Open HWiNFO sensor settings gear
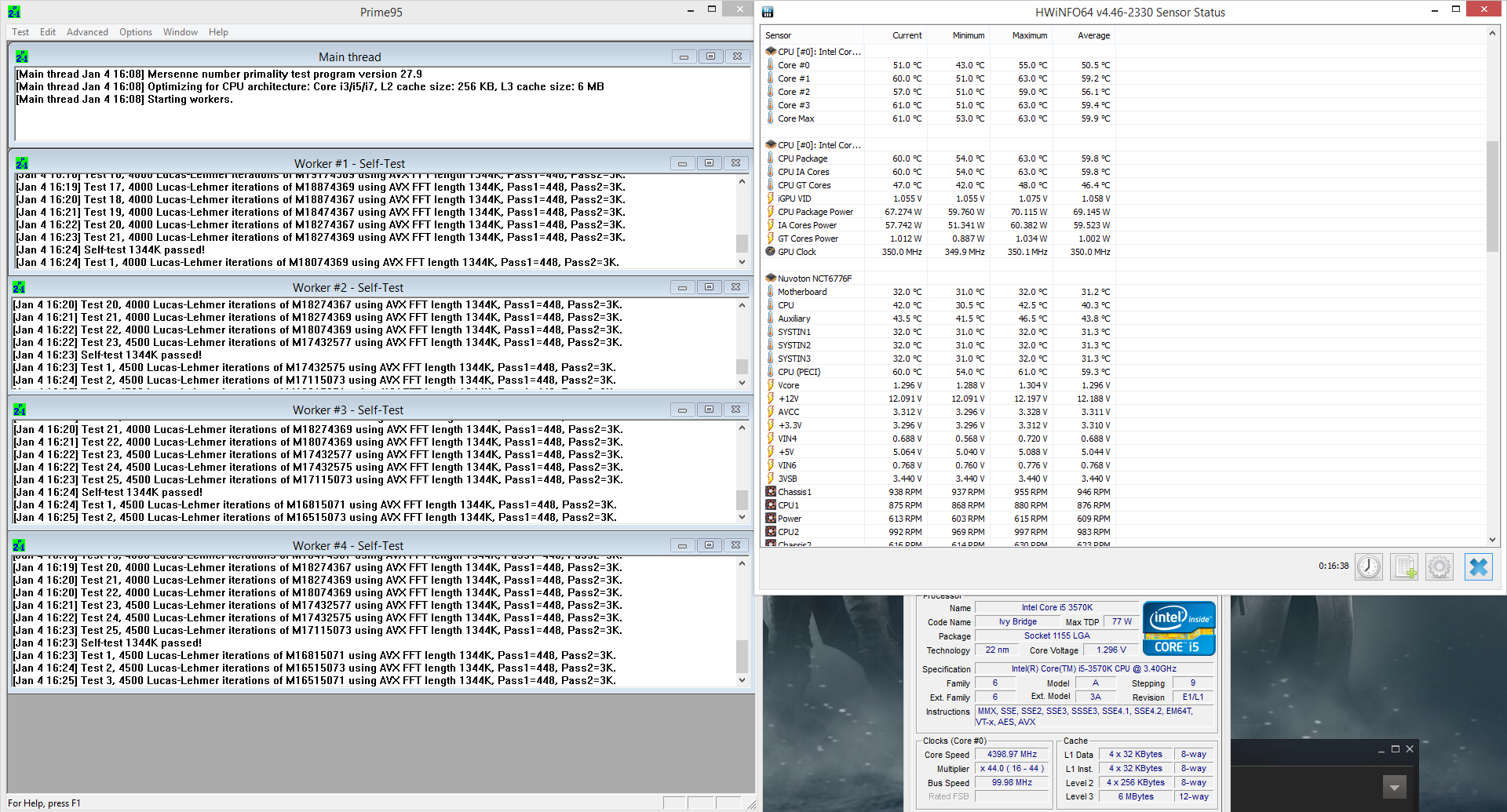Screen dimensions: 1507x812 click(1439, 566)
